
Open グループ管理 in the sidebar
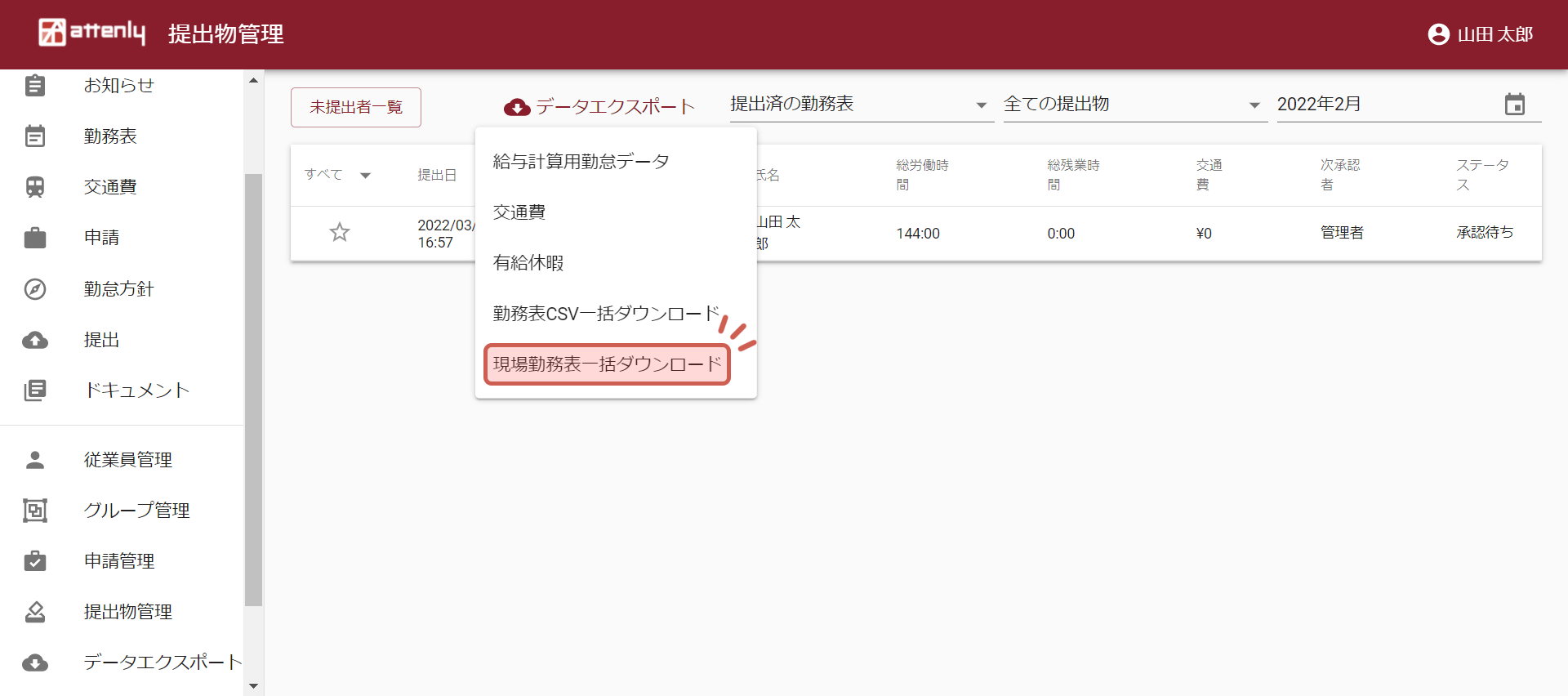(x=136, y=511)
